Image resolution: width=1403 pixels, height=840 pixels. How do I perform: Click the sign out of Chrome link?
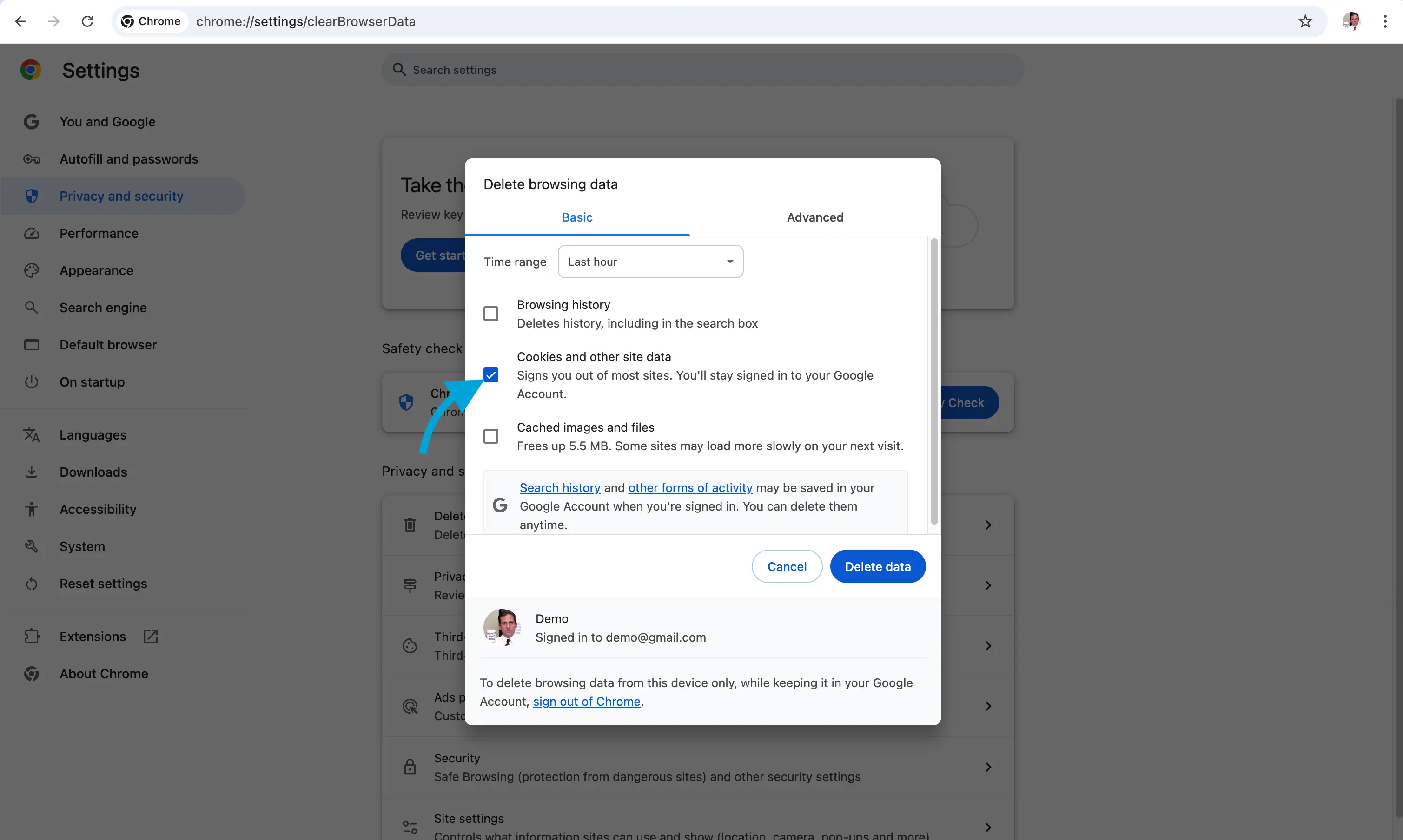(586, 702)
